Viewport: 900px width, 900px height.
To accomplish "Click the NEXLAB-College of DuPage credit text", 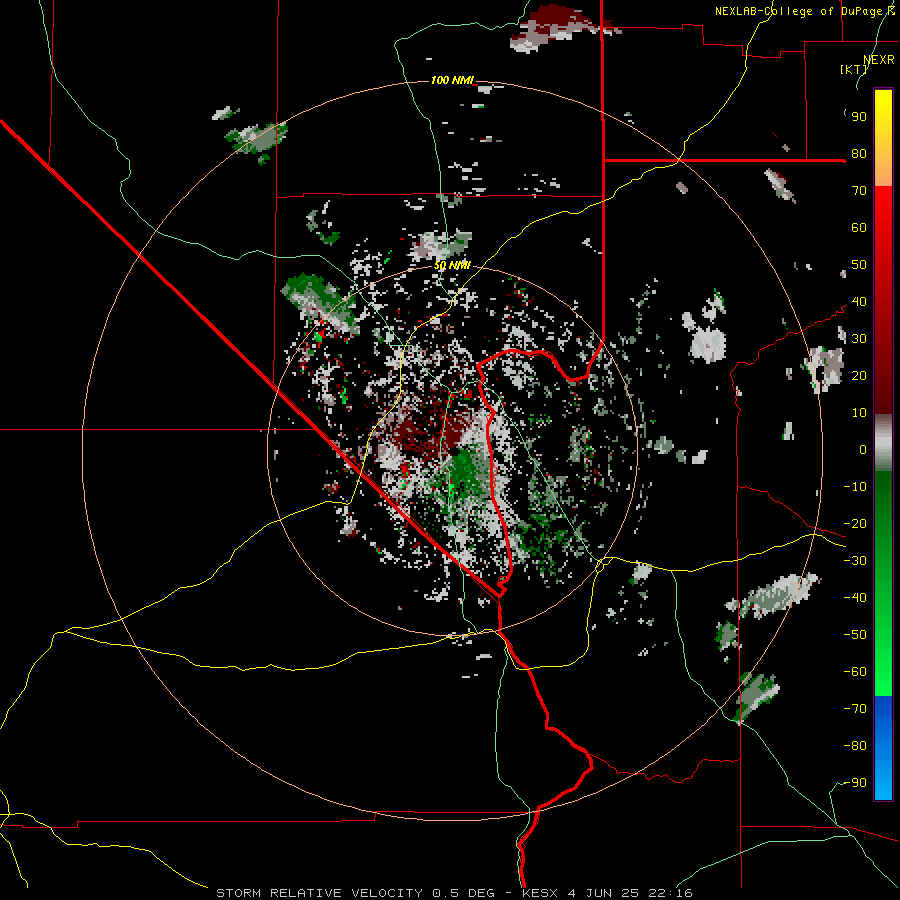I will click(x=805, y=11).
